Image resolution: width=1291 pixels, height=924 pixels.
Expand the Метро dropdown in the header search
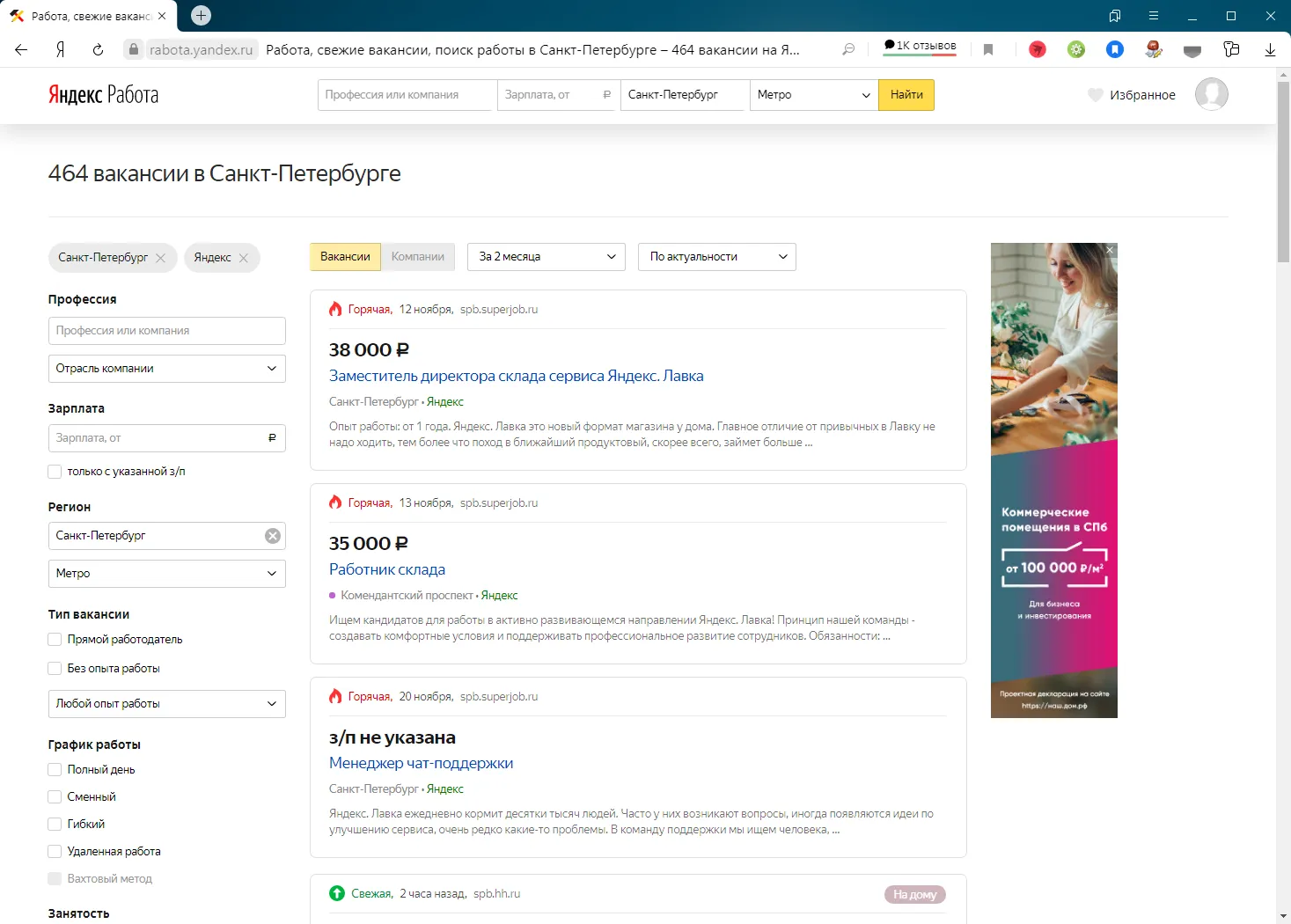(x=814, y=95)
